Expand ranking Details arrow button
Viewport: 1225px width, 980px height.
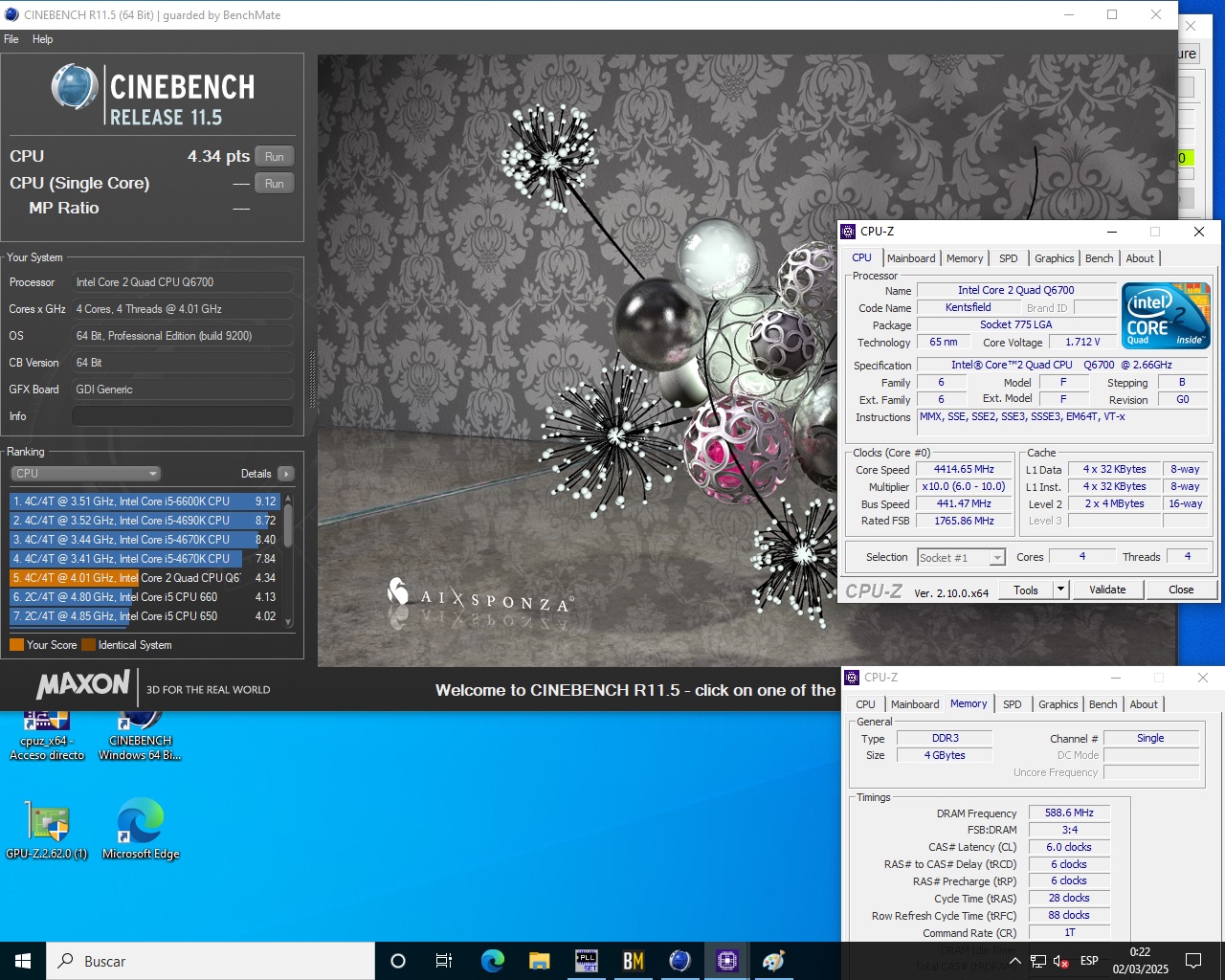[286, 474]
